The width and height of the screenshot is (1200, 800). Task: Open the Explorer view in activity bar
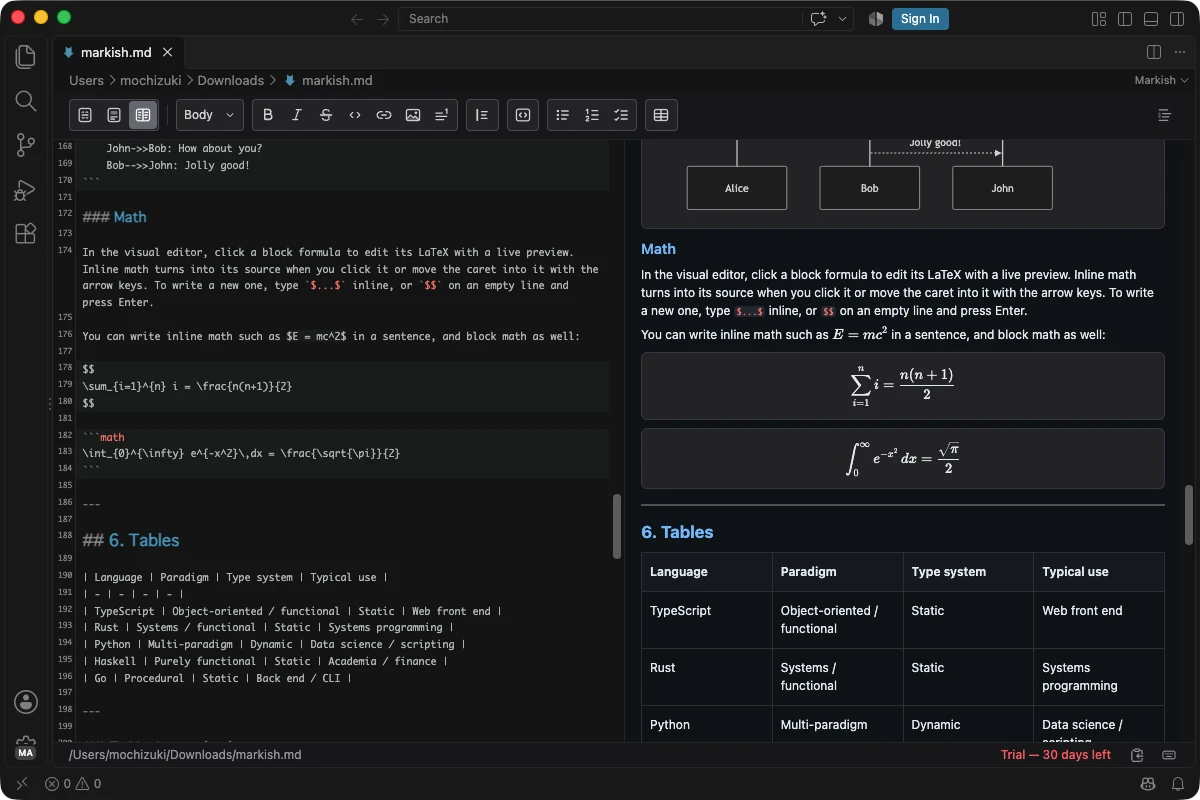pos(26,57)
